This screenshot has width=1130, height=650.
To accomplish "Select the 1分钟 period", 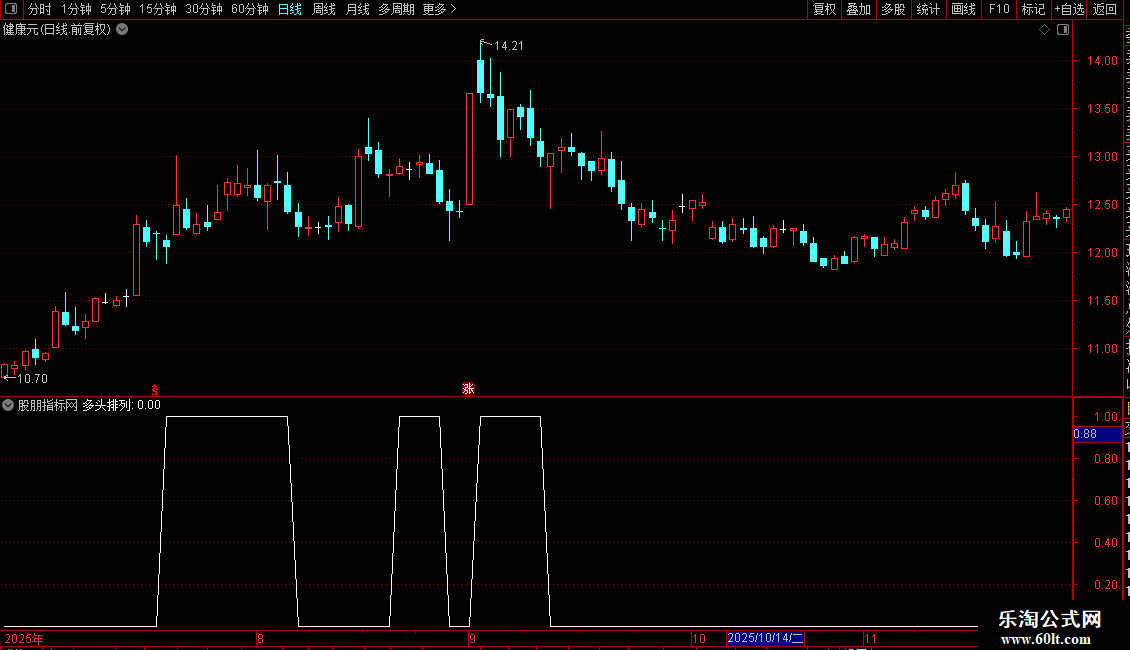I will click(x=76, y=9).
